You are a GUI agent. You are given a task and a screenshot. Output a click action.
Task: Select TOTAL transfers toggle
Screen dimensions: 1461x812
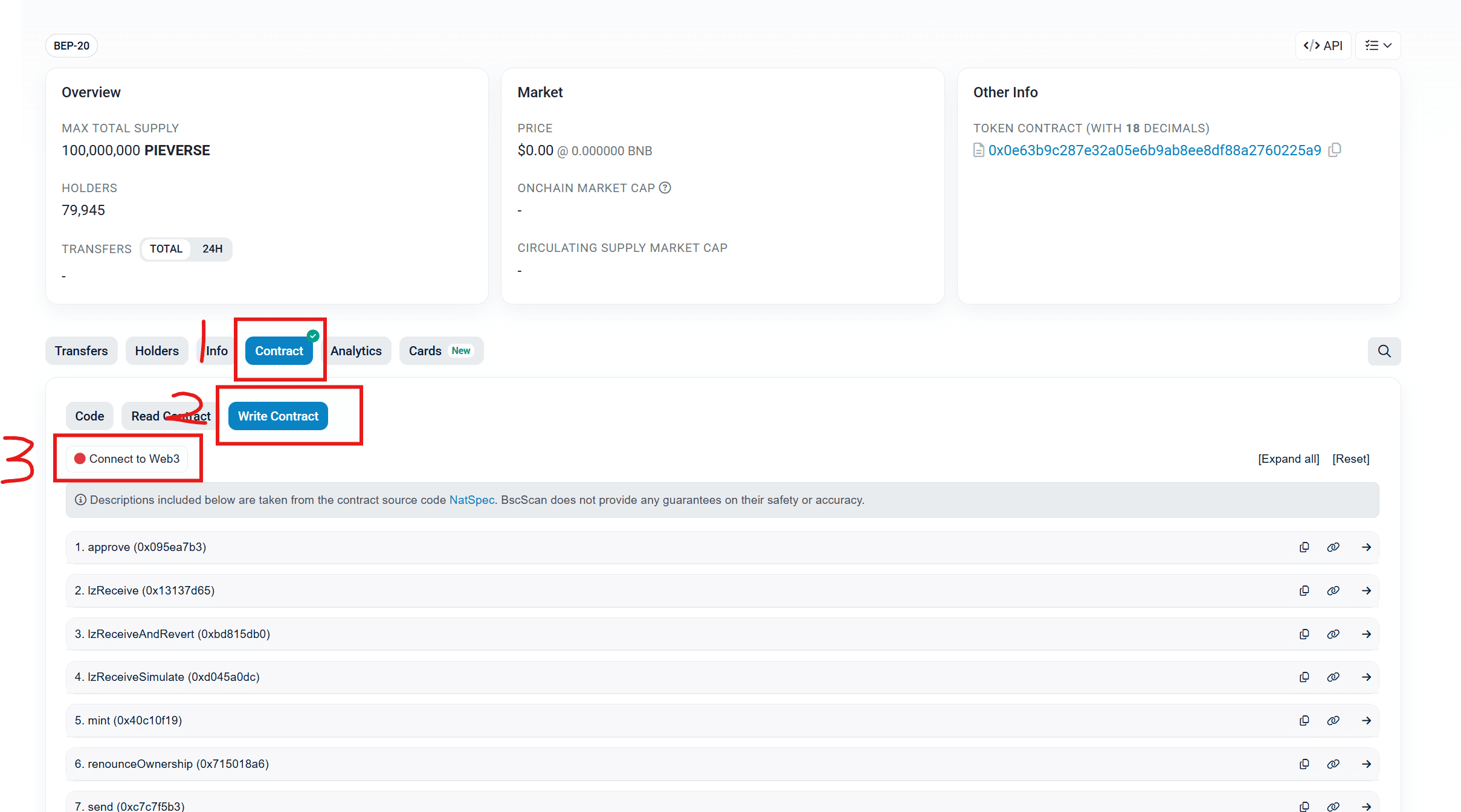coord(166,249)
